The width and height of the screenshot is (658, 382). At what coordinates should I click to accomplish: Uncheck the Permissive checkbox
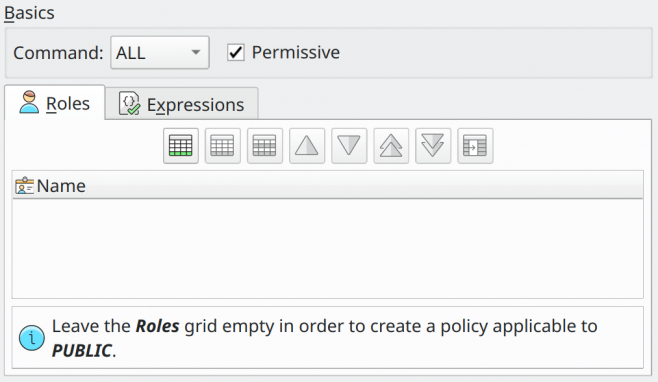click(236, 52)
